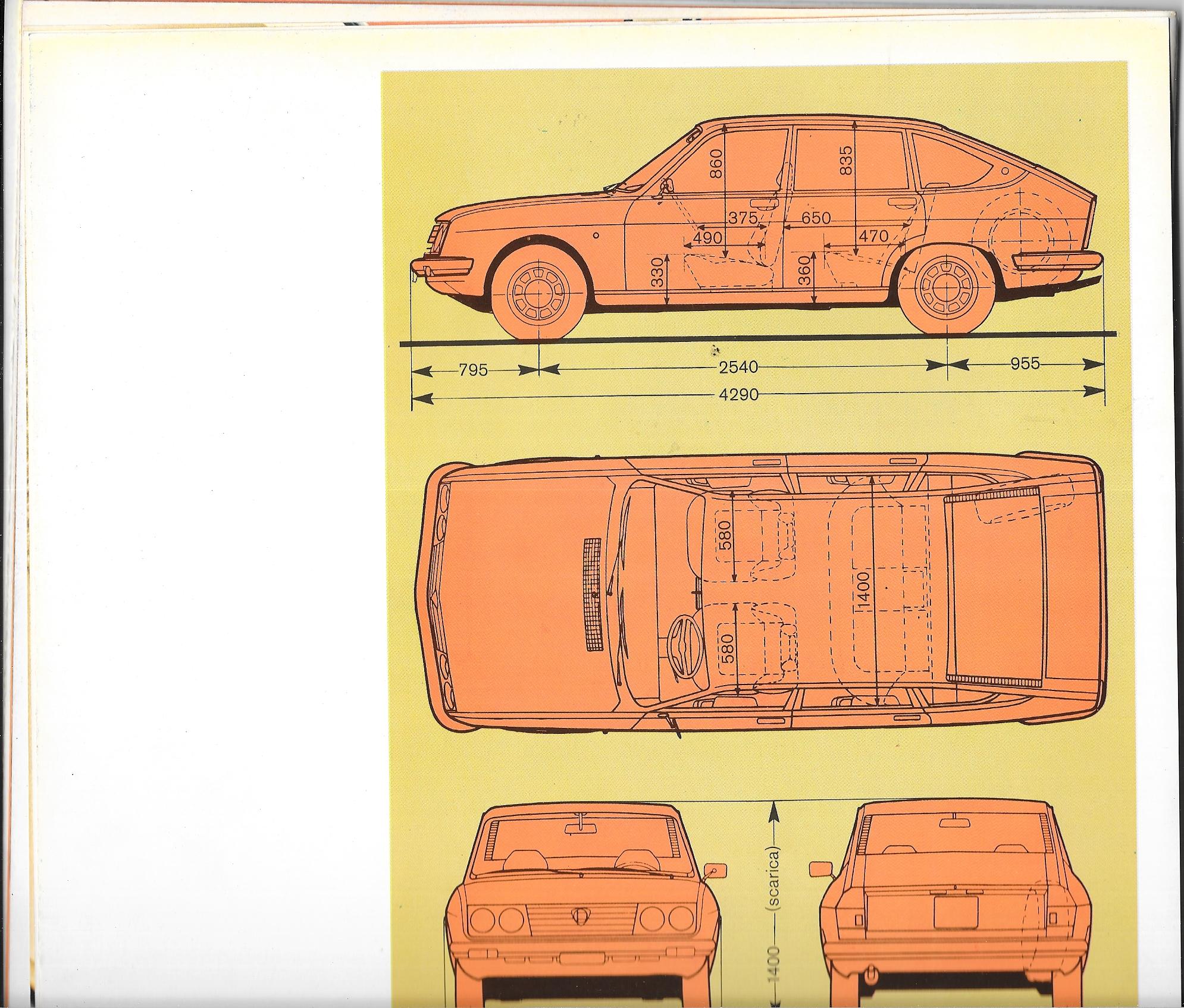Click the 490 front seat depth label
The height and width of the screenshot is (1008, 1184).
click(707, 238)
